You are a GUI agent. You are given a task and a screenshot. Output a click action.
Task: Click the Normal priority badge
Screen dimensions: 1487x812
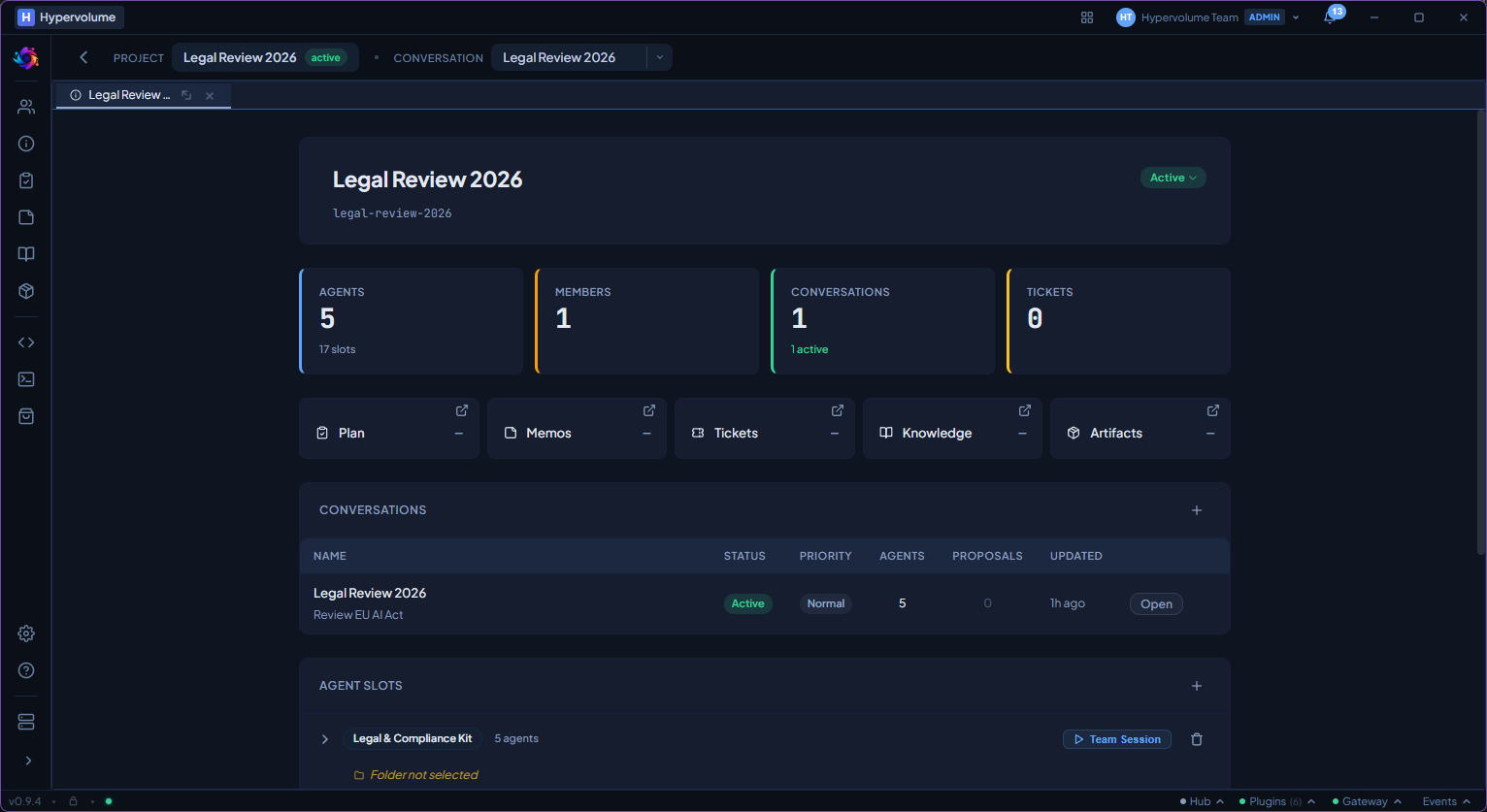[826, 603]
